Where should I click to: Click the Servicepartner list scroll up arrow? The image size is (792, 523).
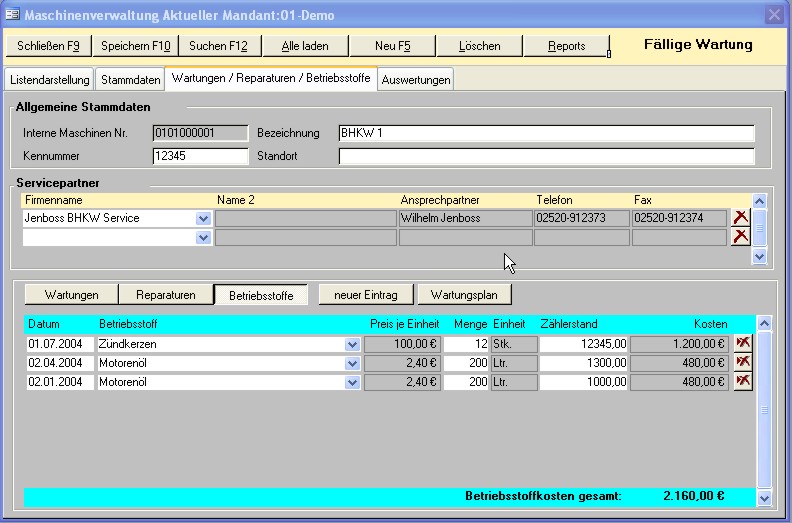[x=759, y=201]
